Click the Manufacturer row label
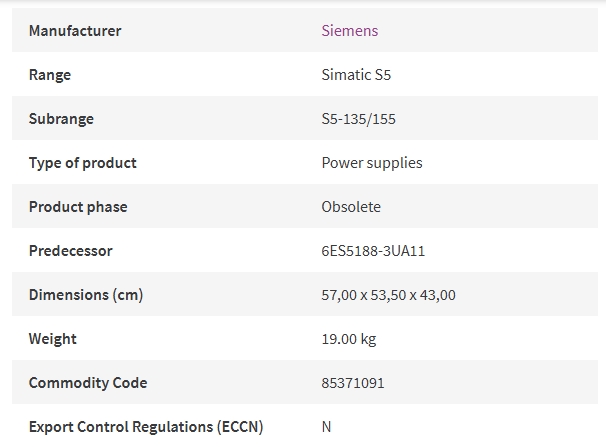 coord(75,31)
